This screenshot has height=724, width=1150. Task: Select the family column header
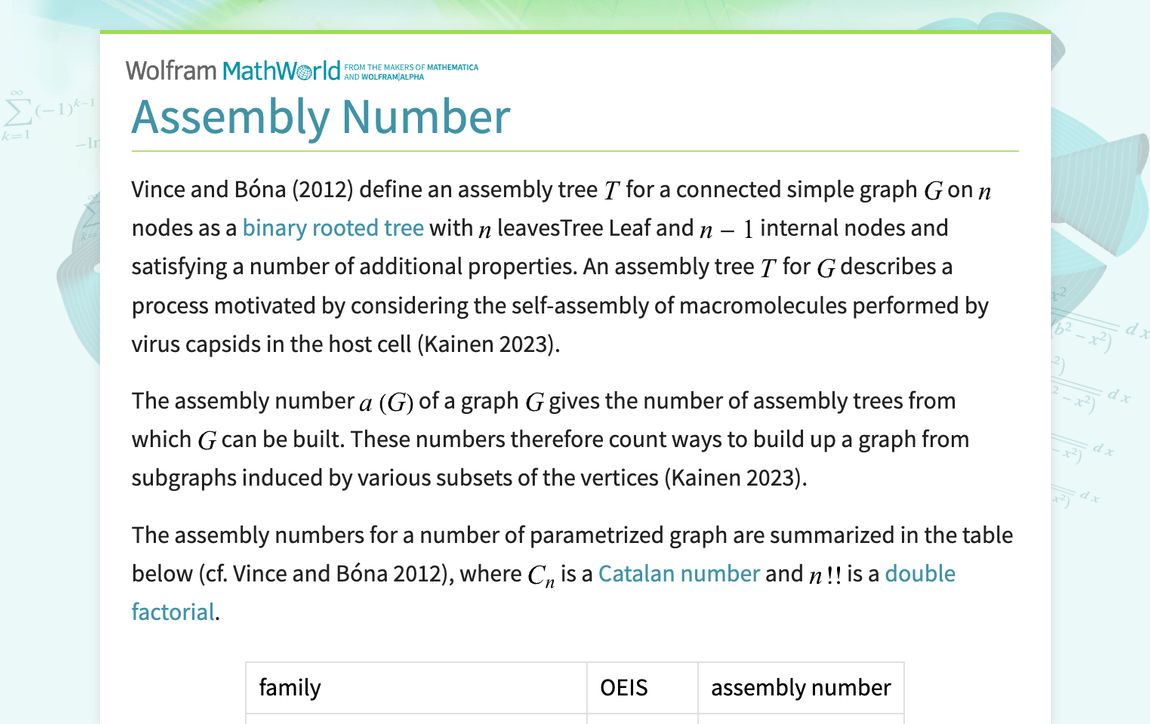tap(288, 687)
